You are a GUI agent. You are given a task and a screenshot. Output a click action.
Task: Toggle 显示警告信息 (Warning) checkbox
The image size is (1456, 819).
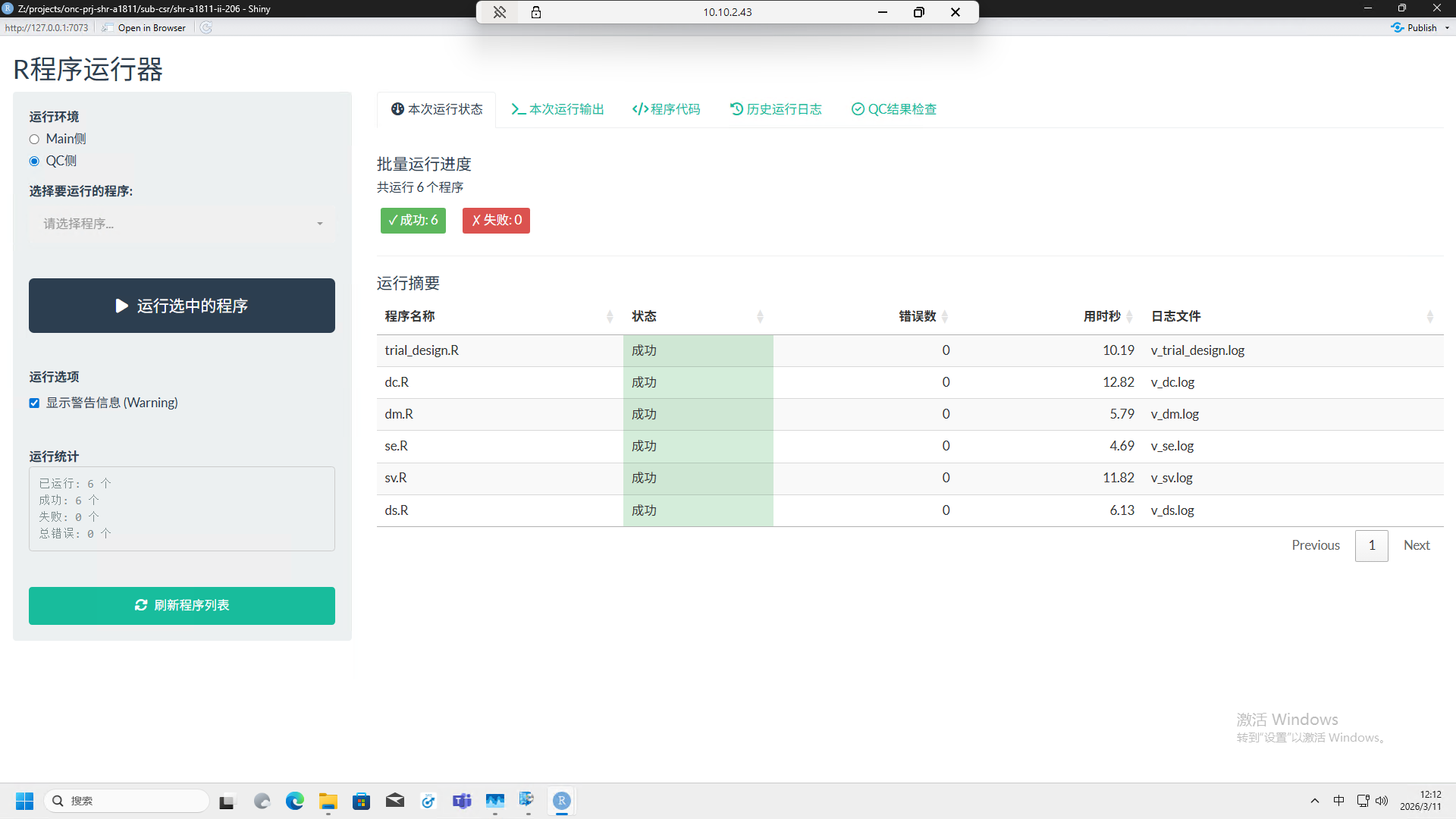click(34, 403)
